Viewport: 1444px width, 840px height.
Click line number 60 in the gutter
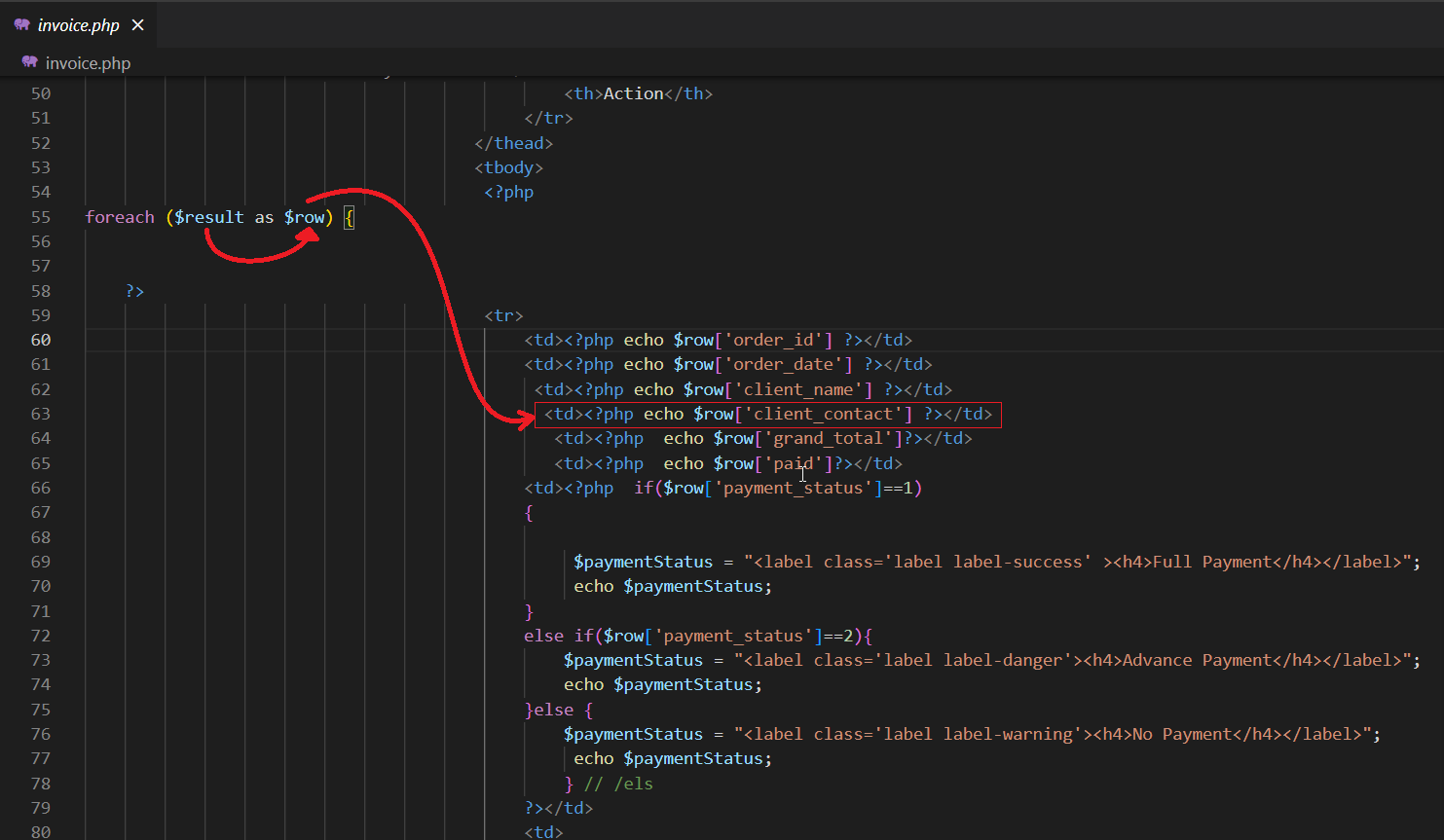[40, 340]
